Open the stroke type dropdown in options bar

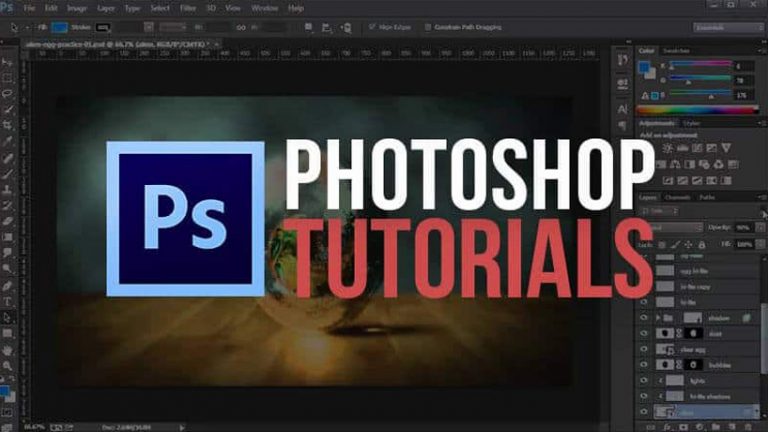tap(173, 27)
